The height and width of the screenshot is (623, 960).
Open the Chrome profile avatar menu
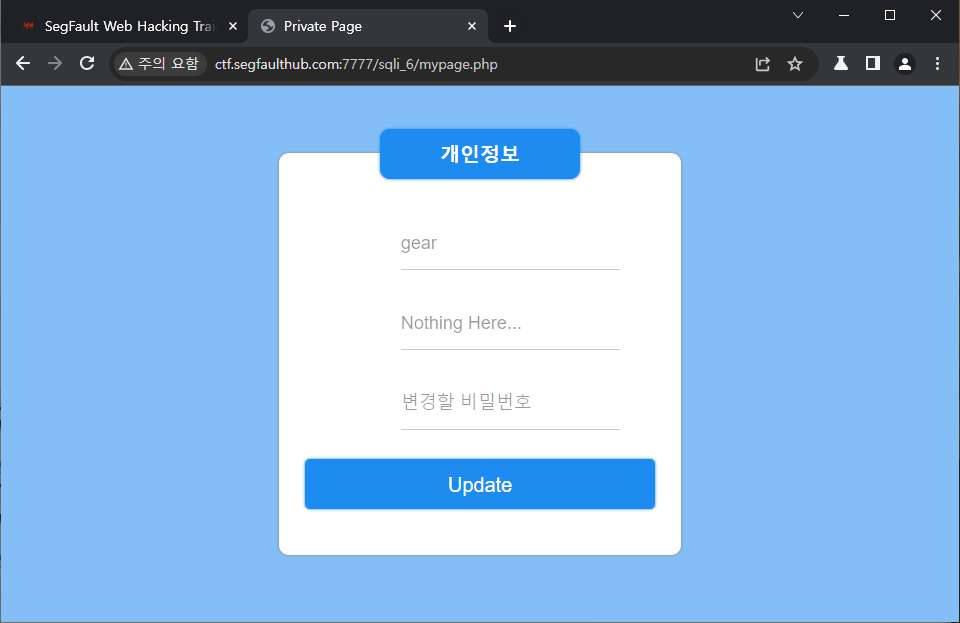[905, 64]
